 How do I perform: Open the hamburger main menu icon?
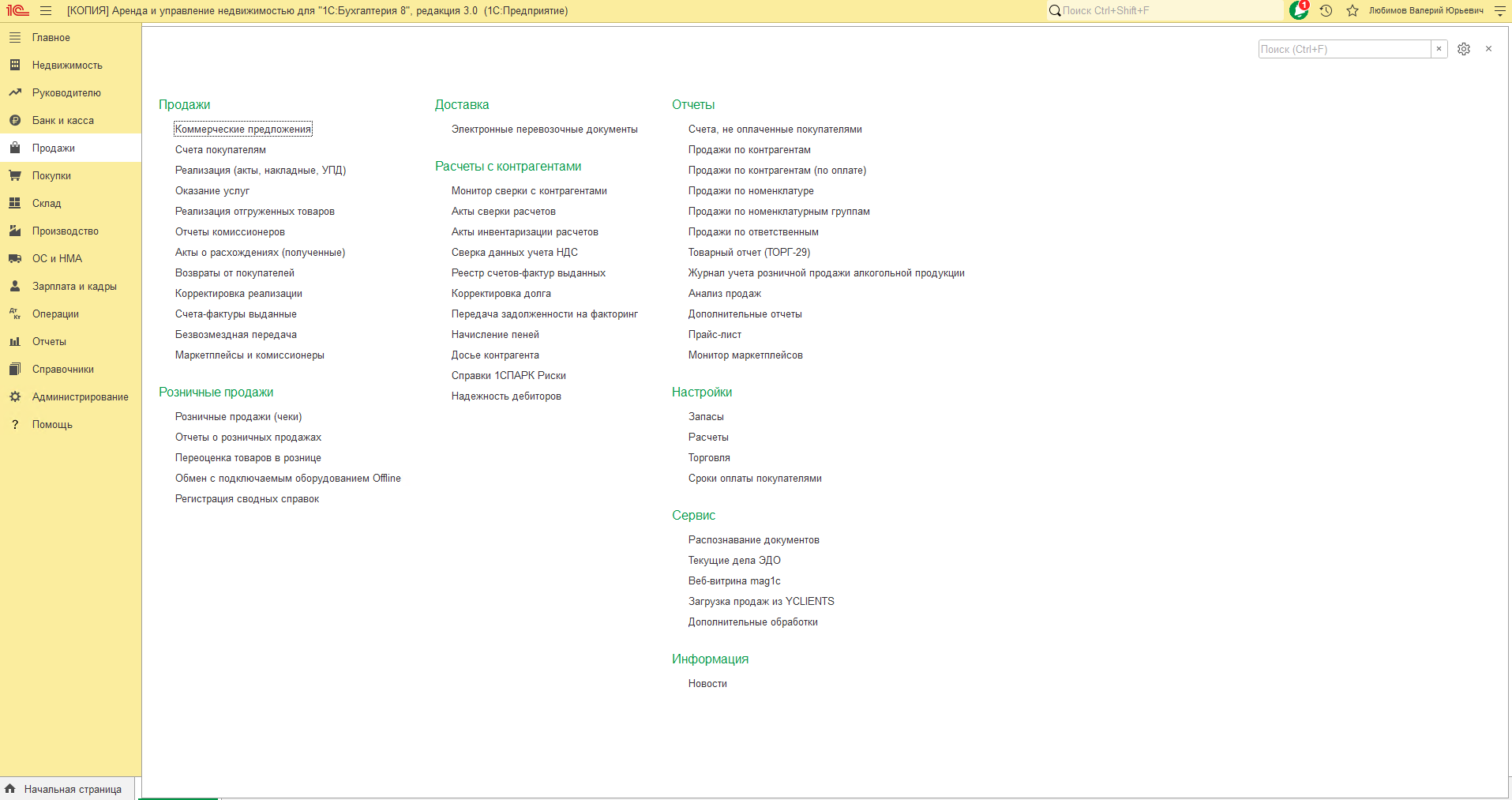(x=46, y=10)
